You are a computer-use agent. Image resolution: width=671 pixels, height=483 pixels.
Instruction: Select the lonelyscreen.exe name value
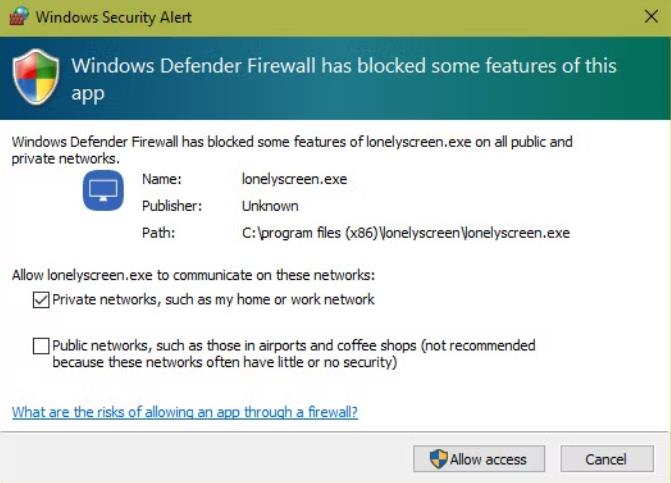294,179
